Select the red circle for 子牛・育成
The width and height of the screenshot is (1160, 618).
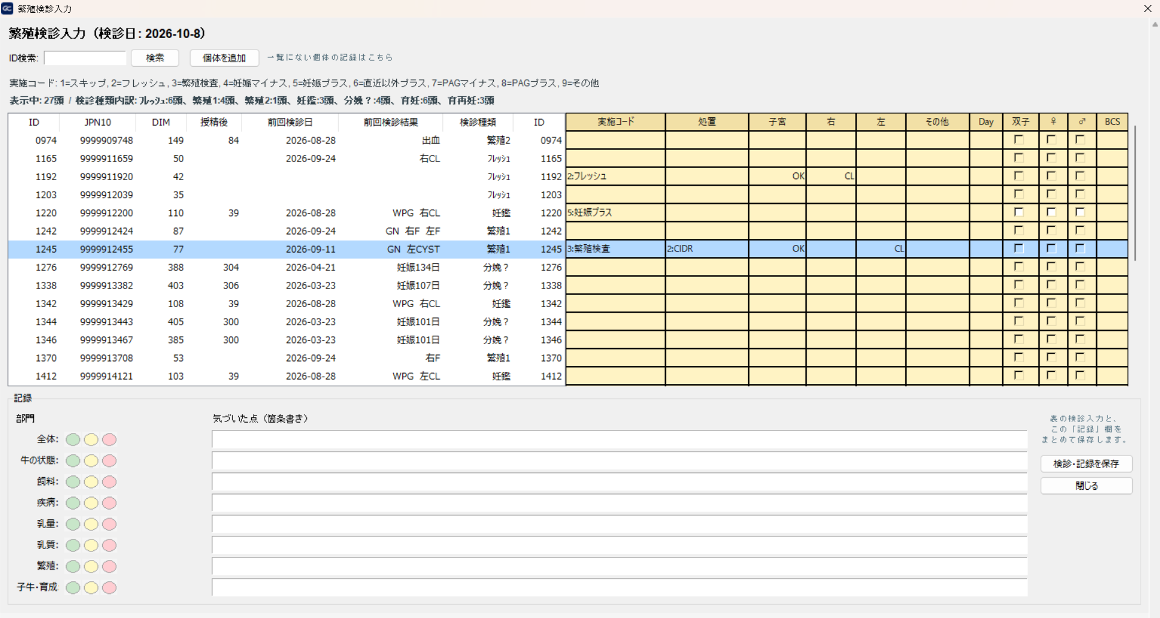coord(109,588)
